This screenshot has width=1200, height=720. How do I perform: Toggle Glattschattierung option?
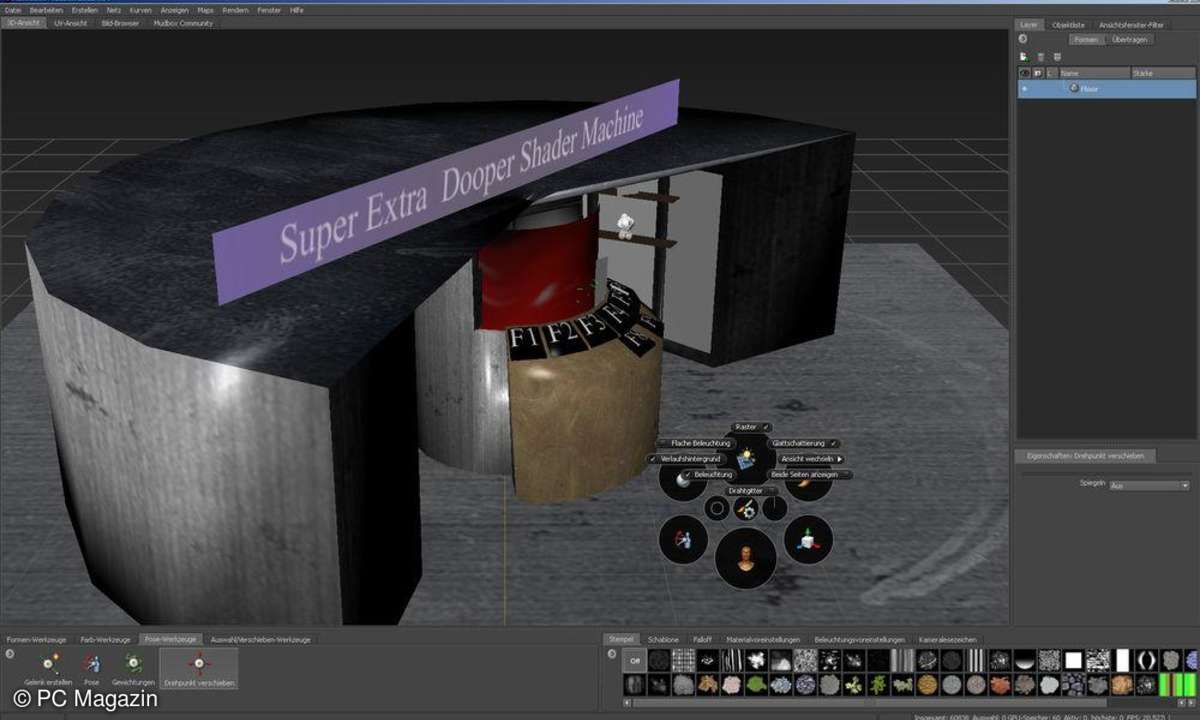coord(805,443)
